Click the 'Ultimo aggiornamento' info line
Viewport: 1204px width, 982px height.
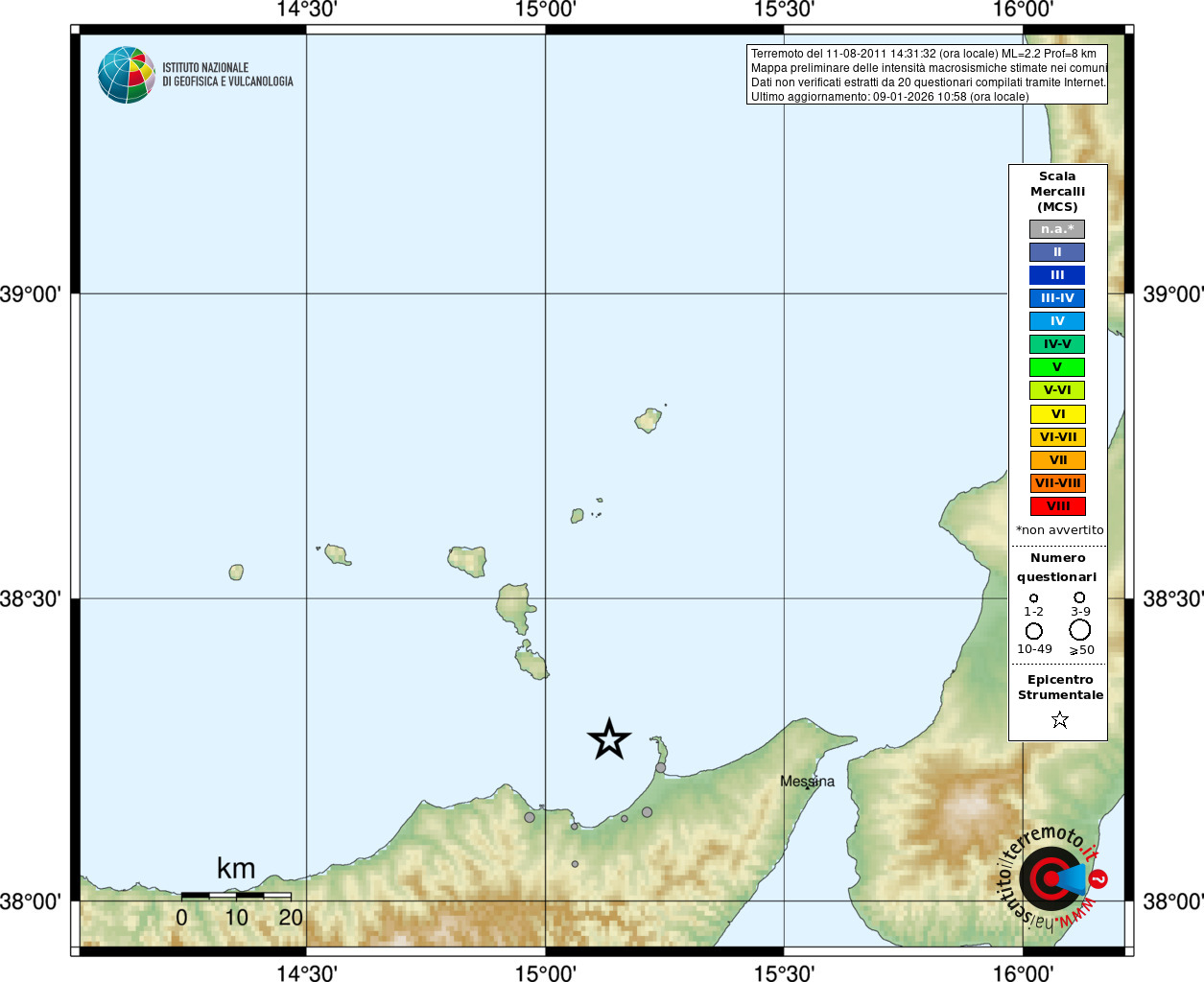tap(889, 97)
